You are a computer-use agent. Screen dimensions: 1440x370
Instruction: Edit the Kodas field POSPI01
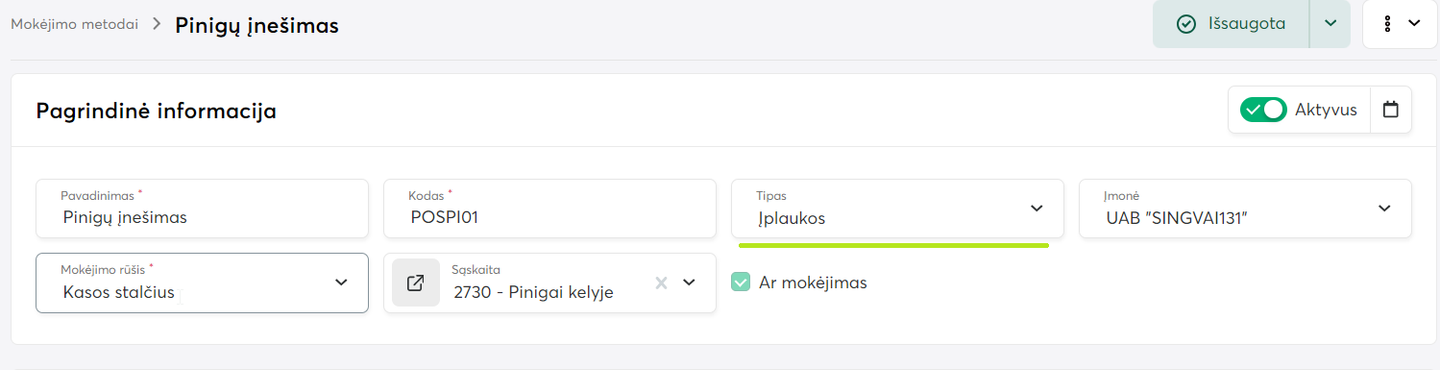(550, 209)
